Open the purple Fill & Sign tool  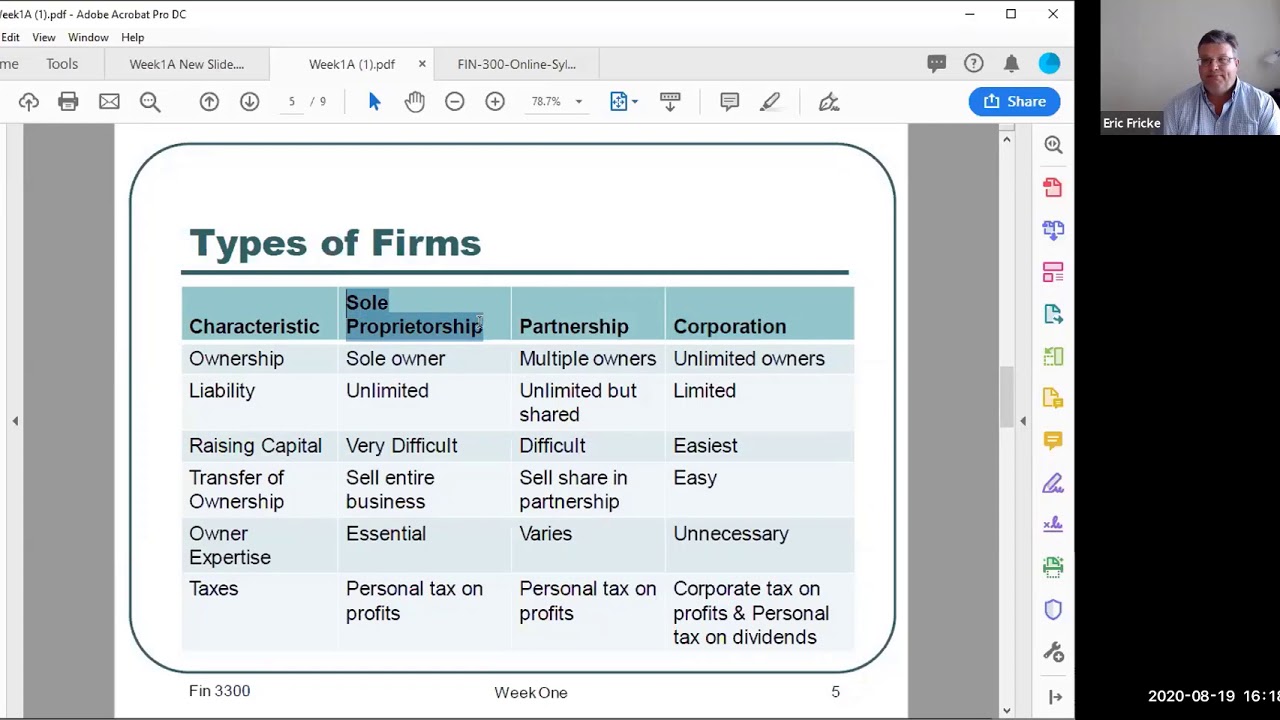(x=1053, y=483)
